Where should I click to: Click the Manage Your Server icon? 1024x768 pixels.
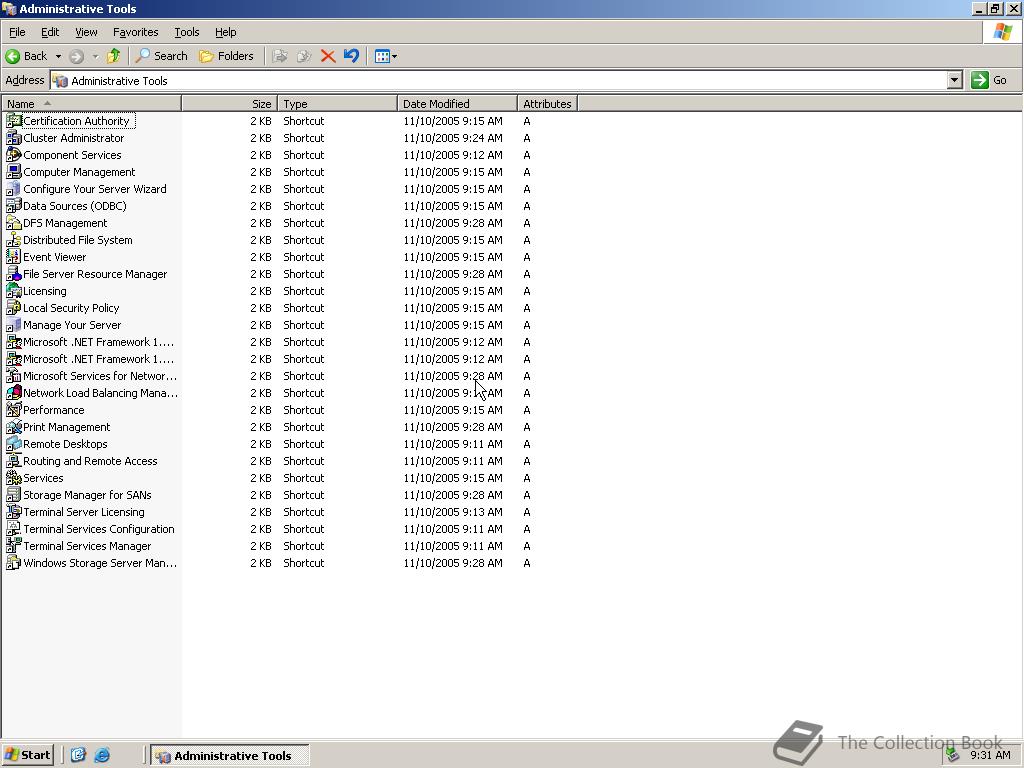coord(13,325)
